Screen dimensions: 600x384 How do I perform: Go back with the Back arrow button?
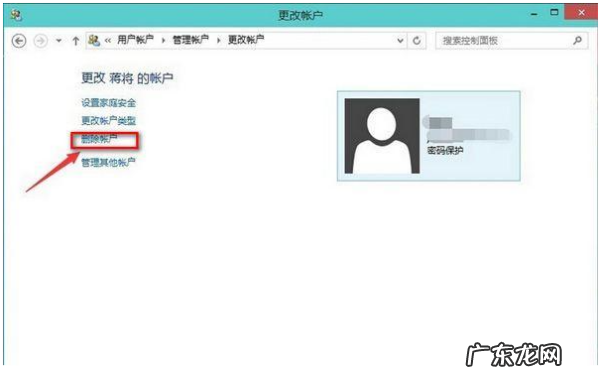pyautogui.click(x=19, y=41)
